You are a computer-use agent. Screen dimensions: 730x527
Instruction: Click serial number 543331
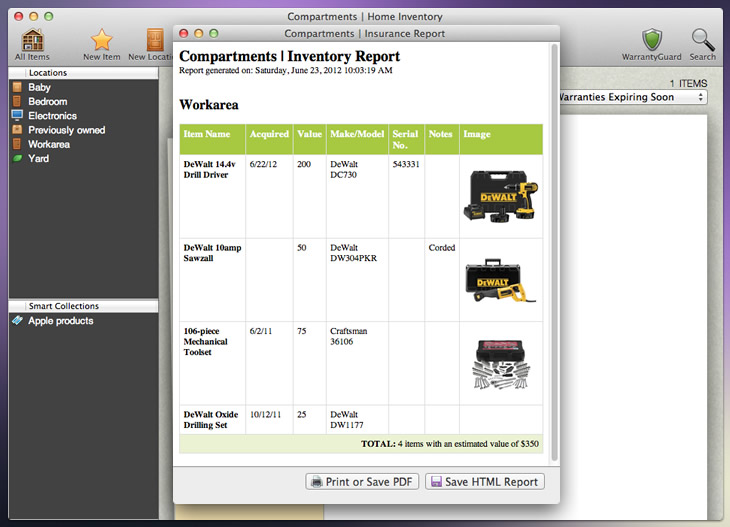[406, 164]
